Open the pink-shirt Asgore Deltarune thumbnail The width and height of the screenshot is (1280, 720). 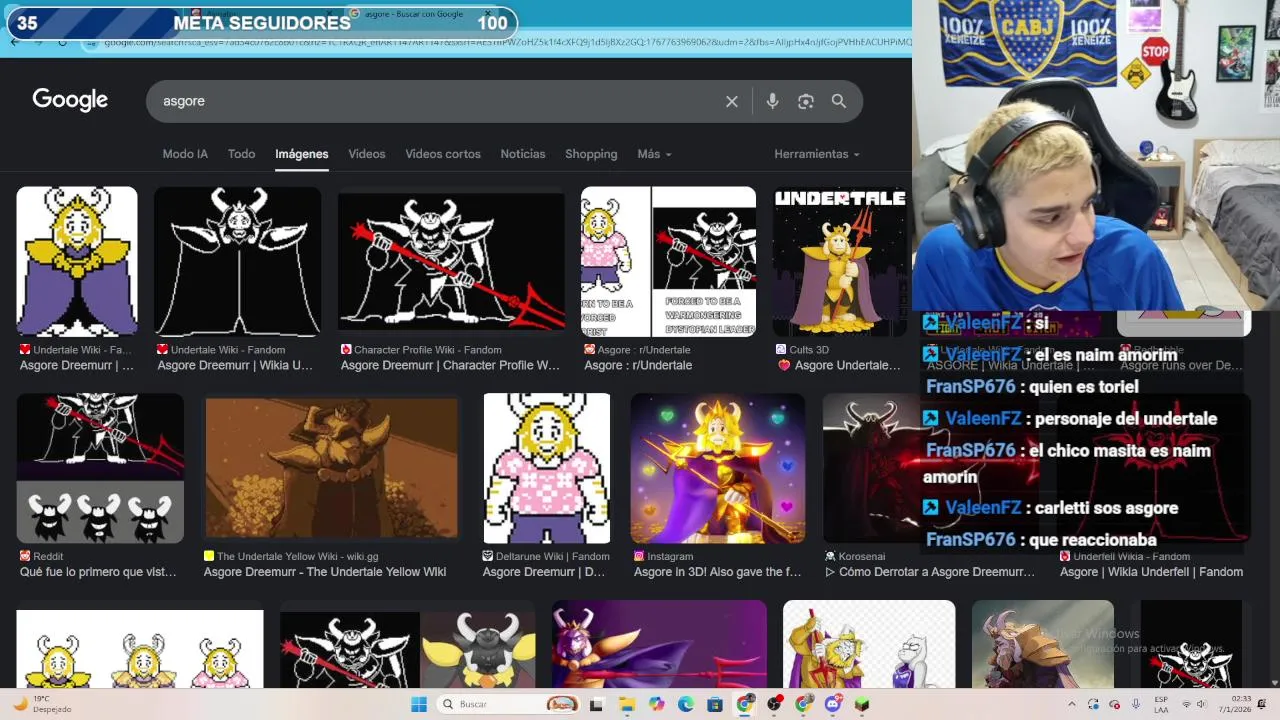click(x=547, y=468)
